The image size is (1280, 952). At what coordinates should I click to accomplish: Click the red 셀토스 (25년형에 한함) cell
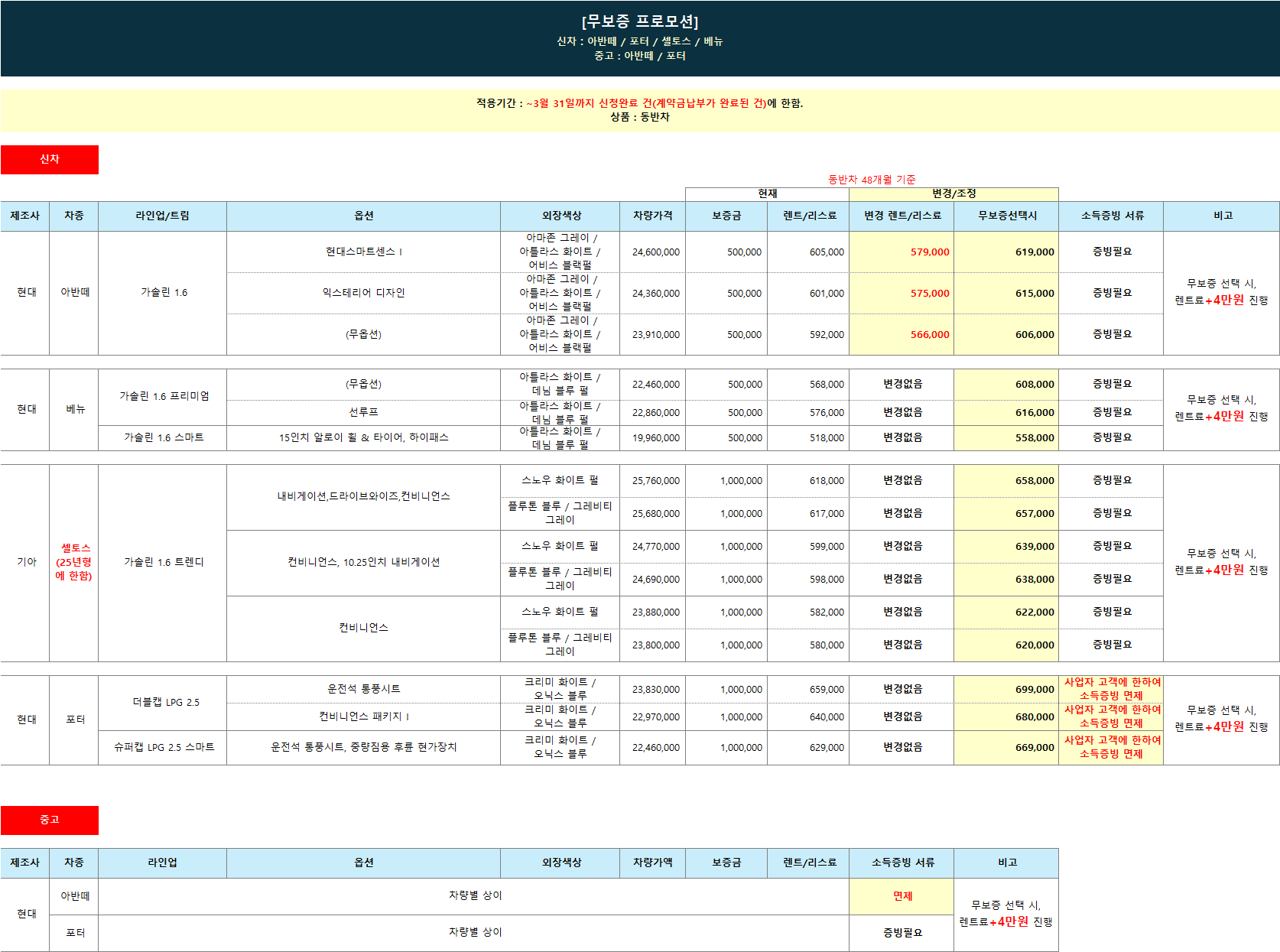(74, 562)
